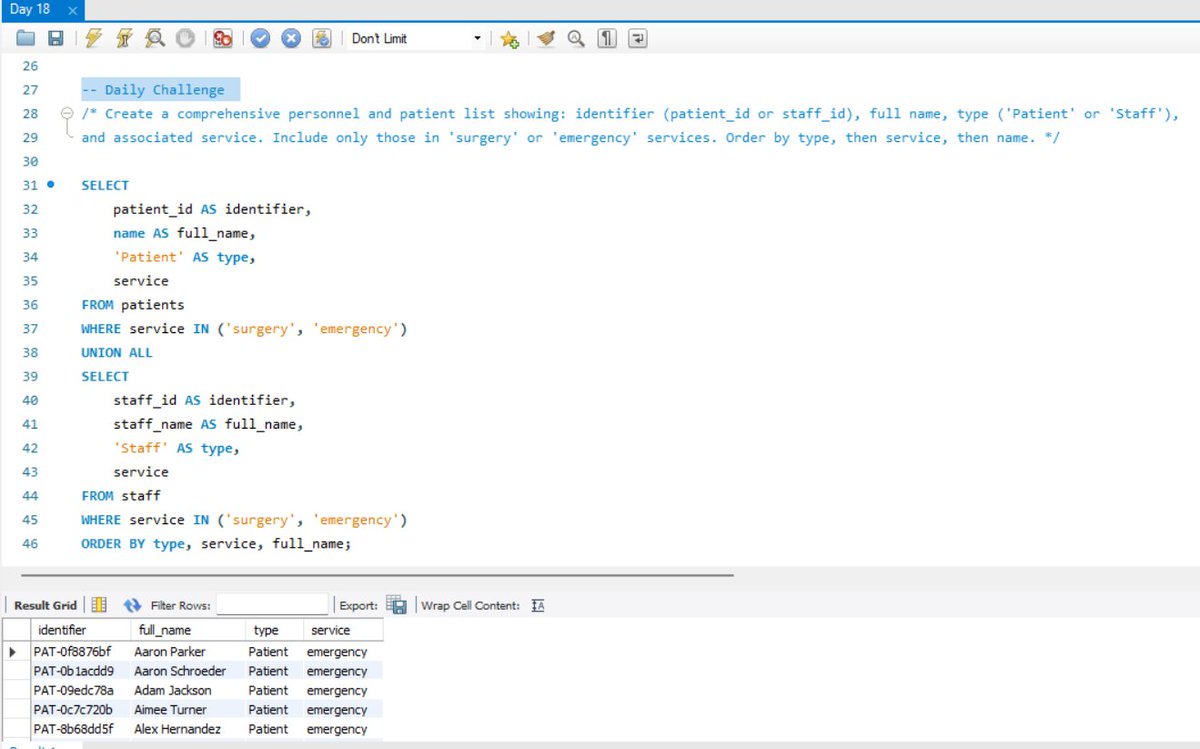Sort by the type column header
This screenshot has width=1200, height=749.
274,630
